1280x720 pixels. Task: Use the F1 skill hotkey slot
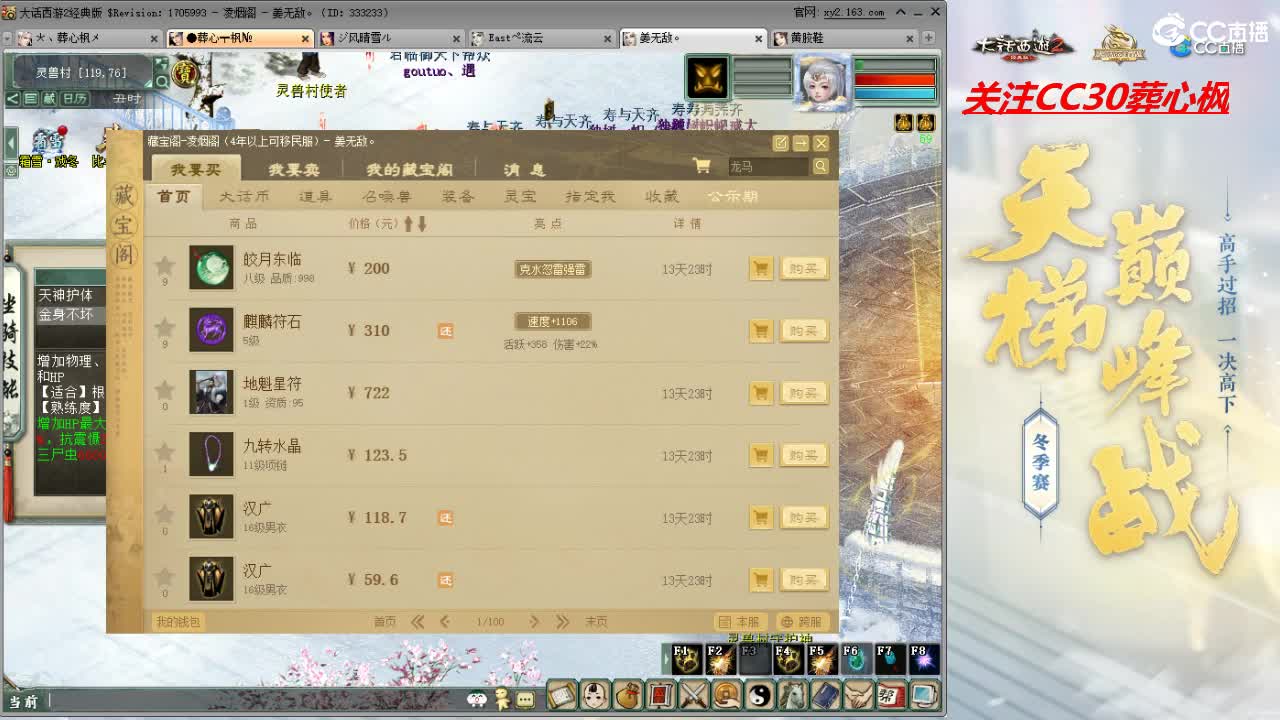click(x=686, y=659)
